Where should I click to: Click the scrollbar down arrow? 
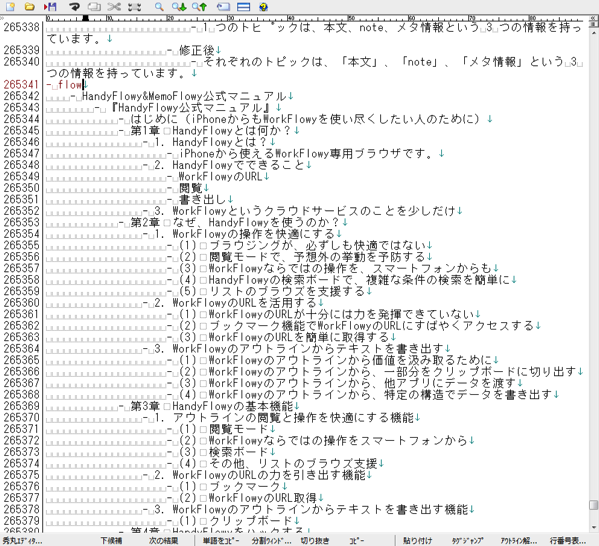tap(593, 528)
